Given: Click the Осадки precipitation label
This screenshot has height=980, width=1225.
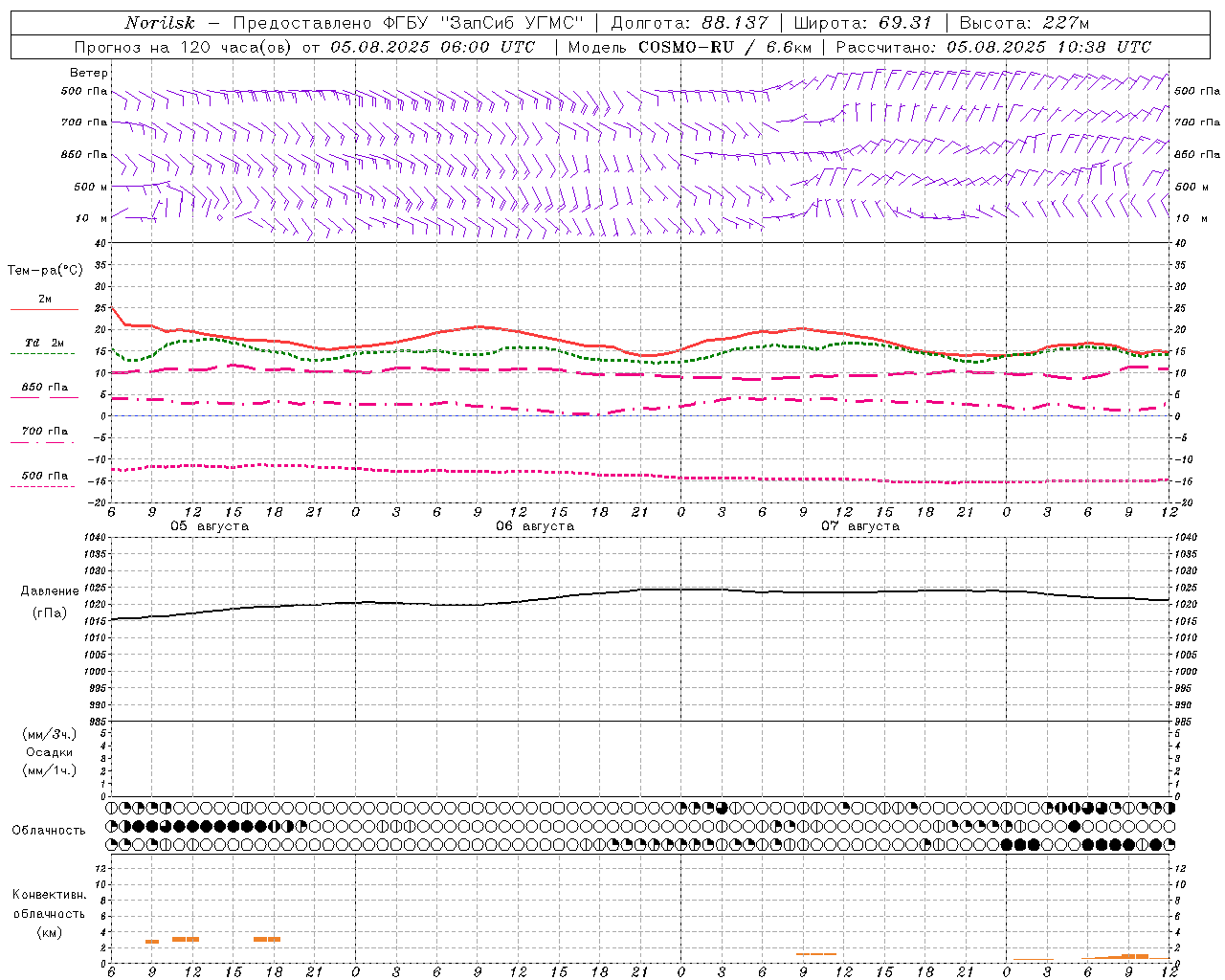Looking at the screenshot, I should pyautogui.click(x=50, y=752).
